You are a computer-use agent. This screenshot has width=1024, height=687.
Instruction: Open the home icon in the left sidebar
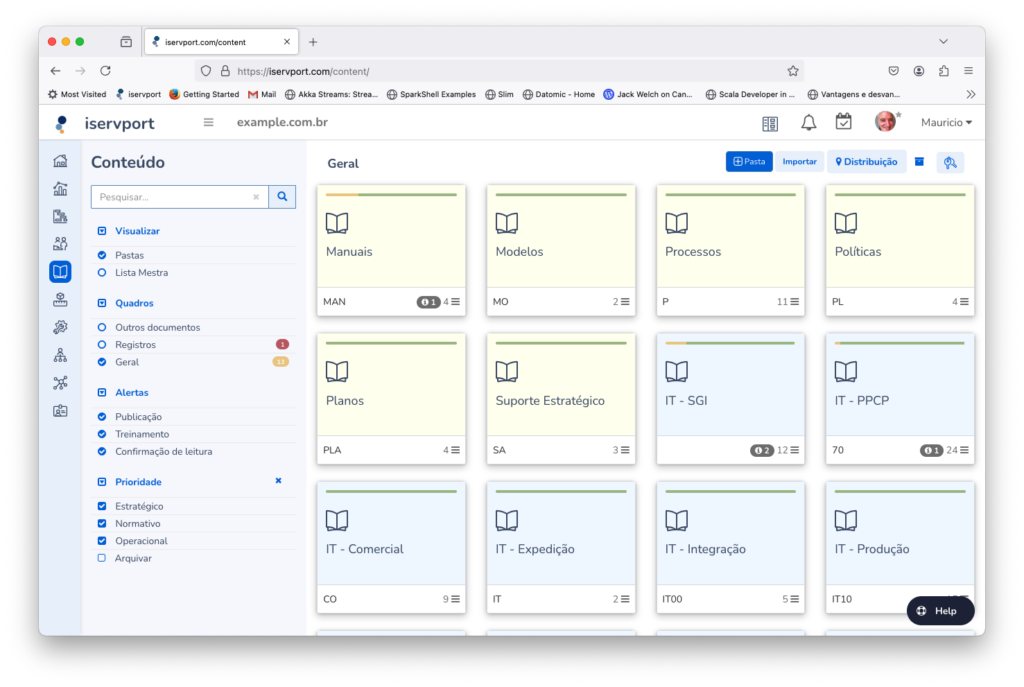tap(60, 161)
